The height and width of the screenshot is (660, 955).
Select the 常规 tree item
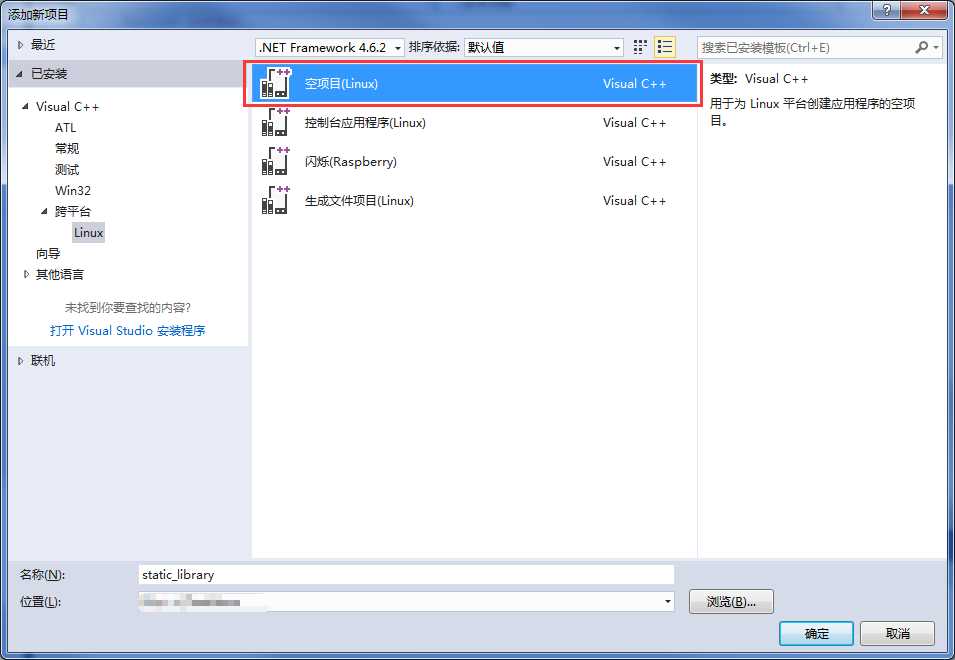tap(67, 149)
